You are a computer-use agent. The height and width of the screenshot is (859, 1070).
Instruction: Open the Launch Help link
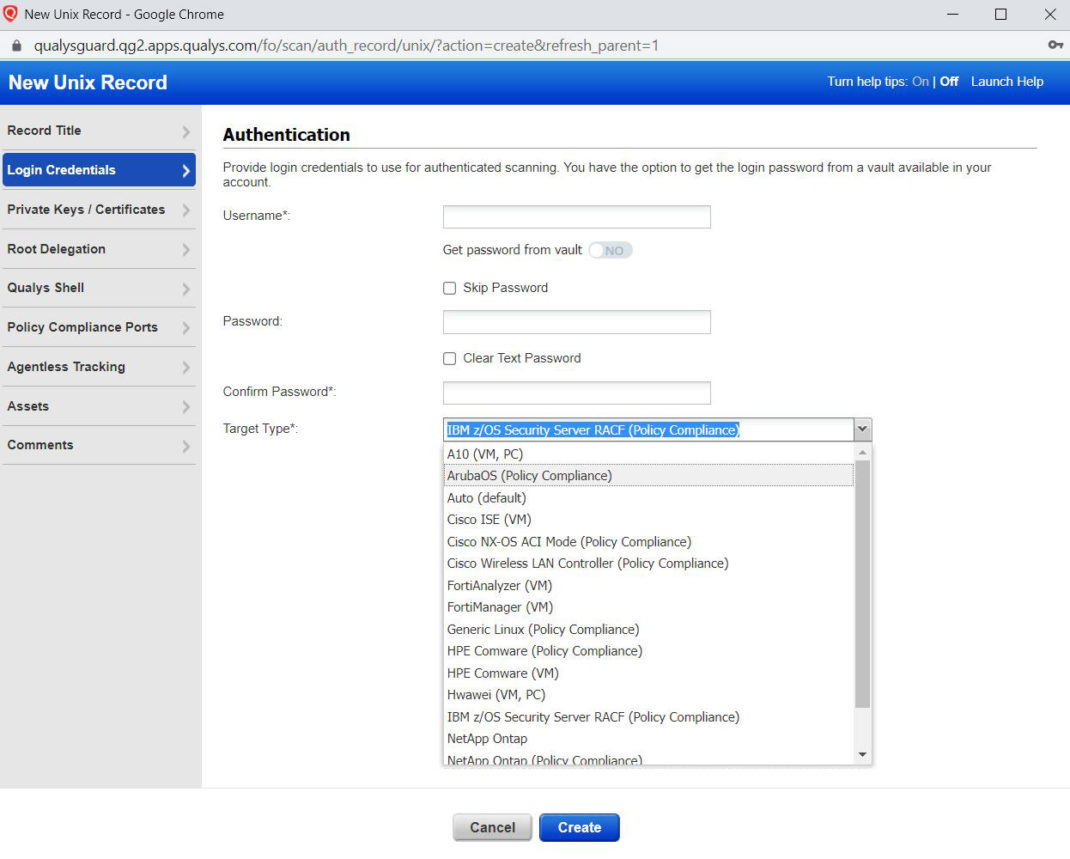1007,81
